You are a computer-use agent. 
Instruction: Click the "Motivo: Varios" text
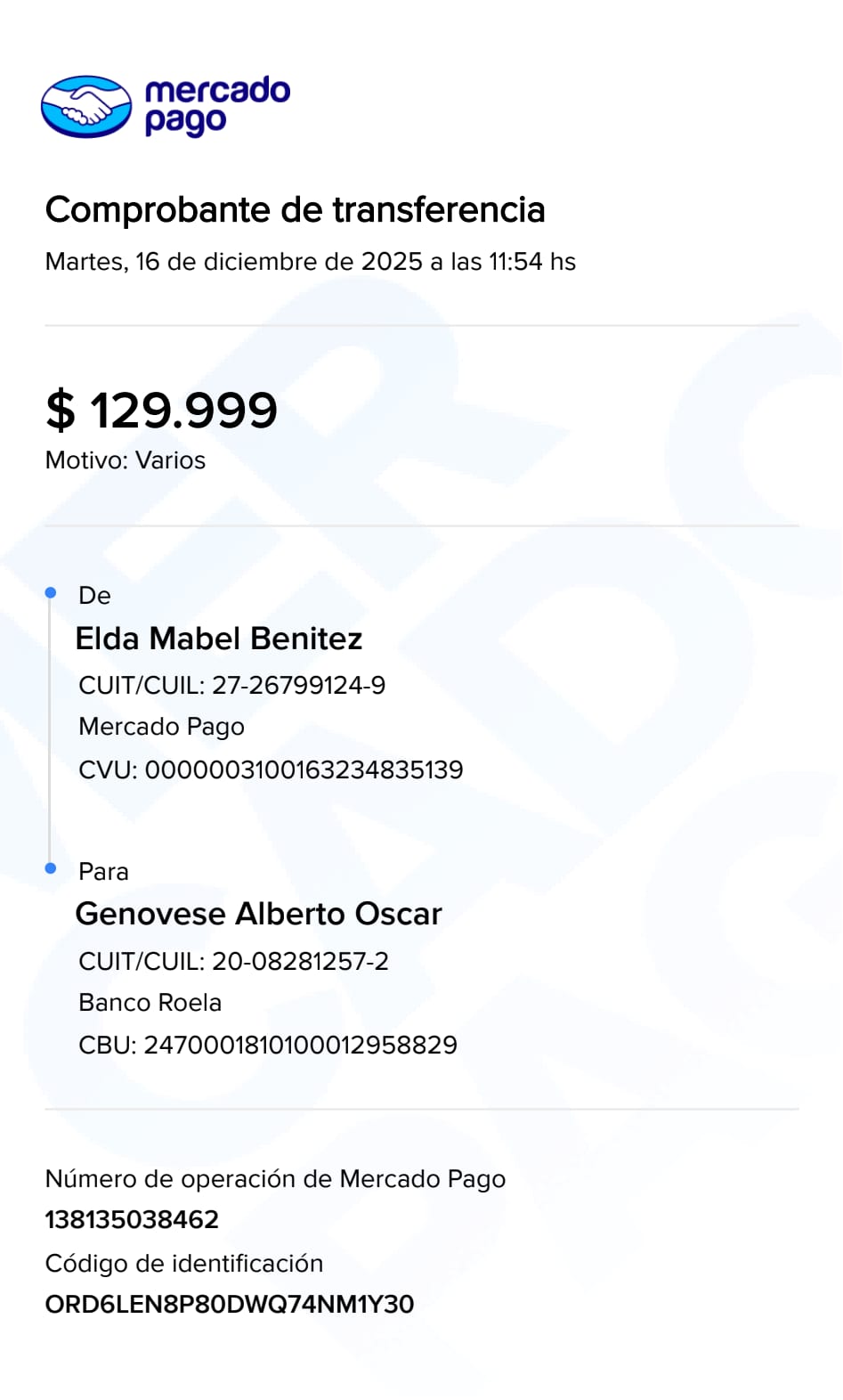[x=126, y=460]
